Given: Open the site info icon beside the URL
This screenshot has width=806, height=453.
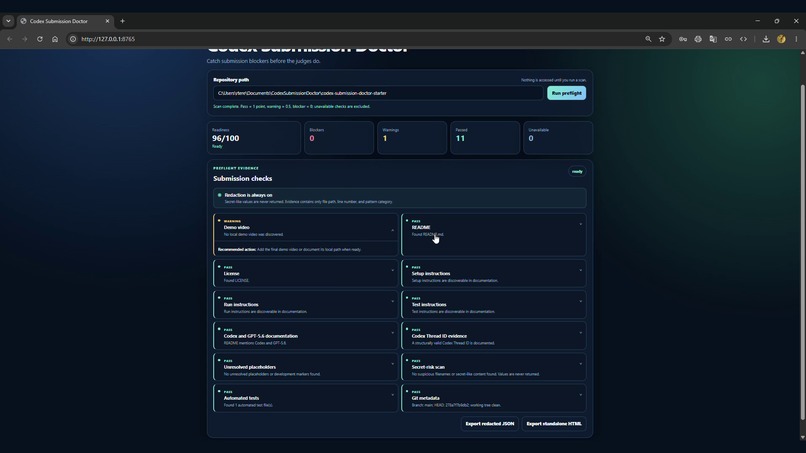Looking at the screenshot, I should click(x=73, y=39).
